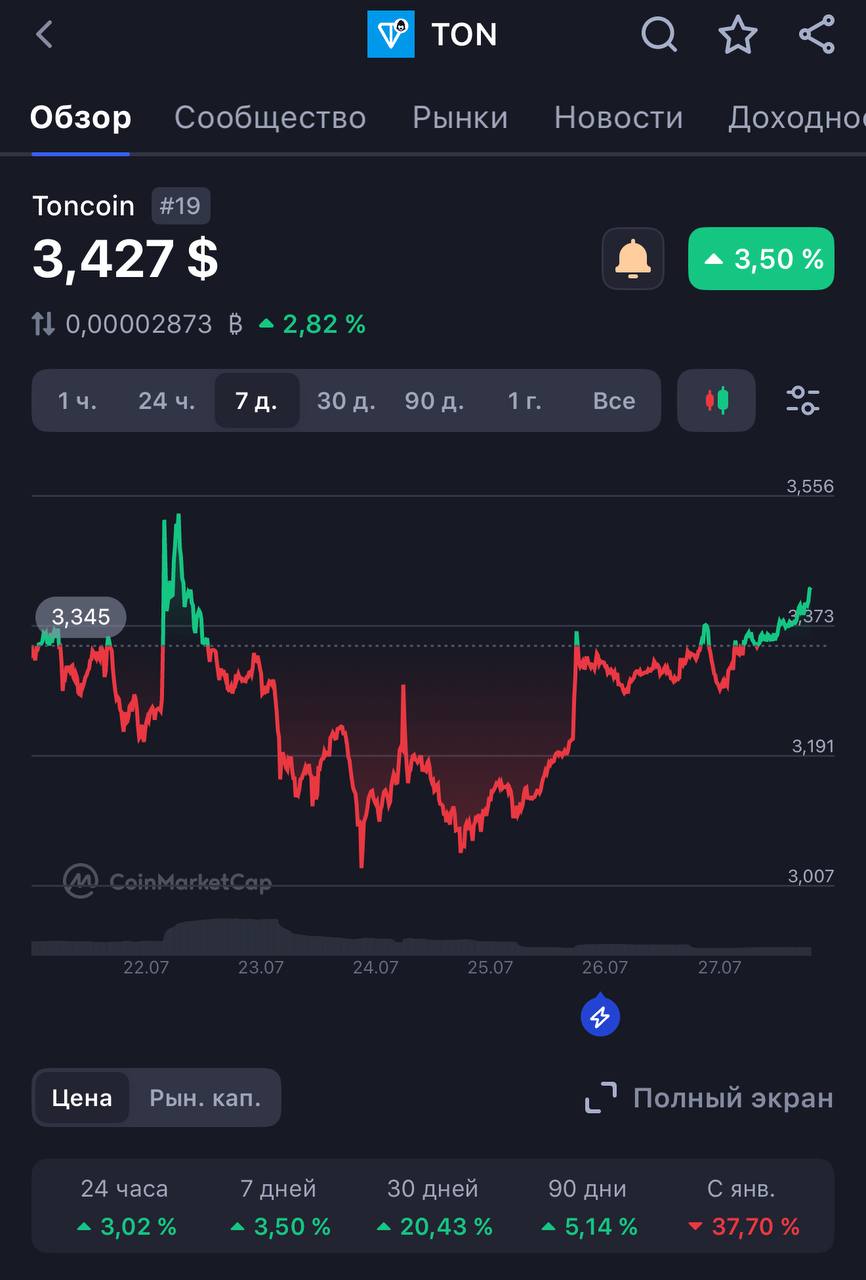866x1280 pixels.
Task: Go back using the back arrow
Action: click(x=44, y=35)
